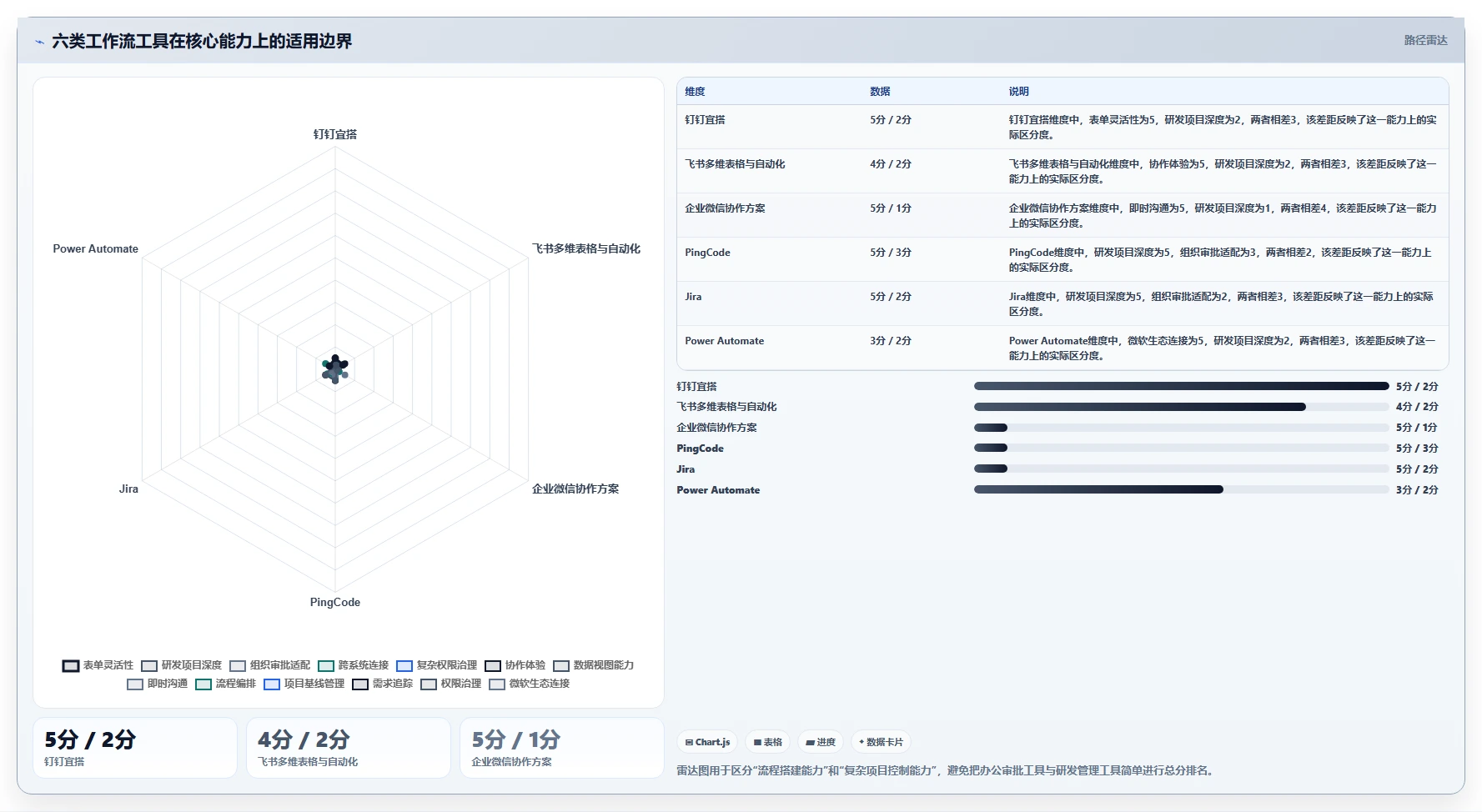Screen dimensions: 1482x812
Task: Select the 说明 column header
Action: [x=1018, y=92]
